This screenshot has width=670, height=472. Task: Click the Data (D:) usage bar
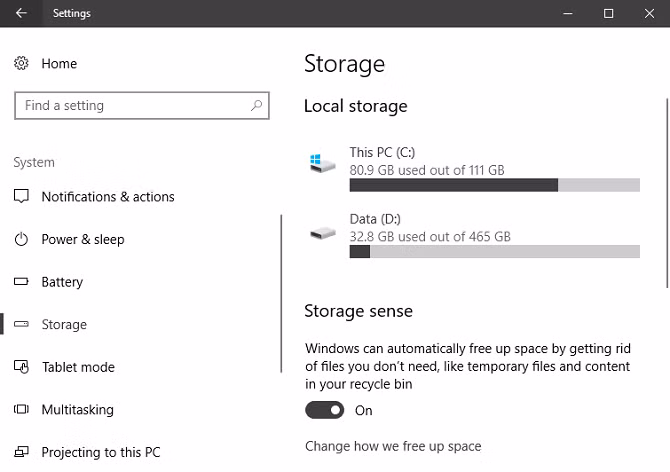click(494, 252)
